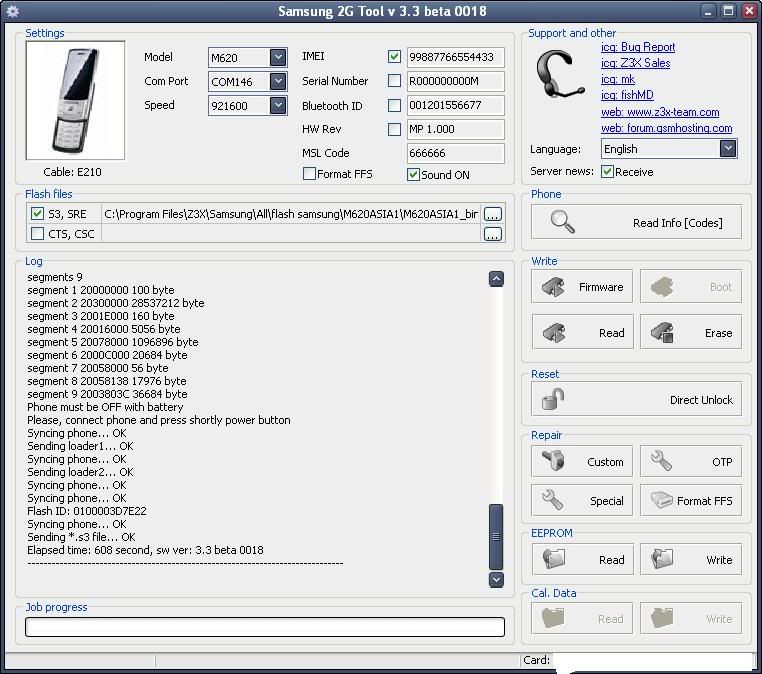Viewport: 762px width, 674px height.
Task: Browse for CTS, CSC flash file
Action: pyautogui.click(x=493, y=234)
